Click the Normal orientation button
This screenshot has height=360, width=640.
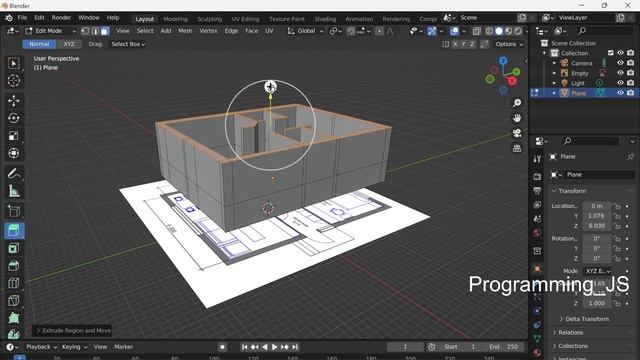click(39, 44)
